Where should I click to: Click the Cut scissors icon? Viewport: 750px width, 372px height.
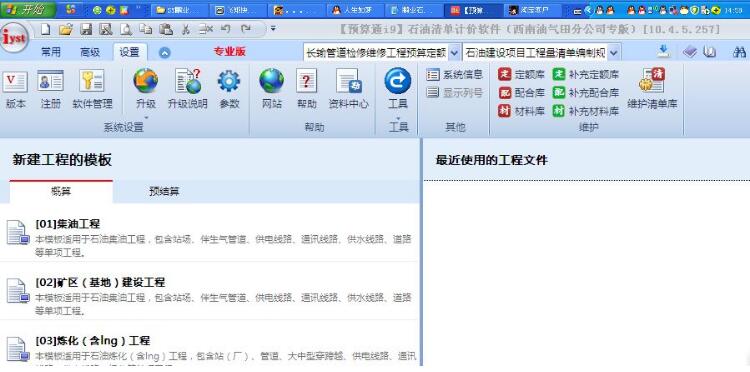pyautogui.click(x=186, y=30)
